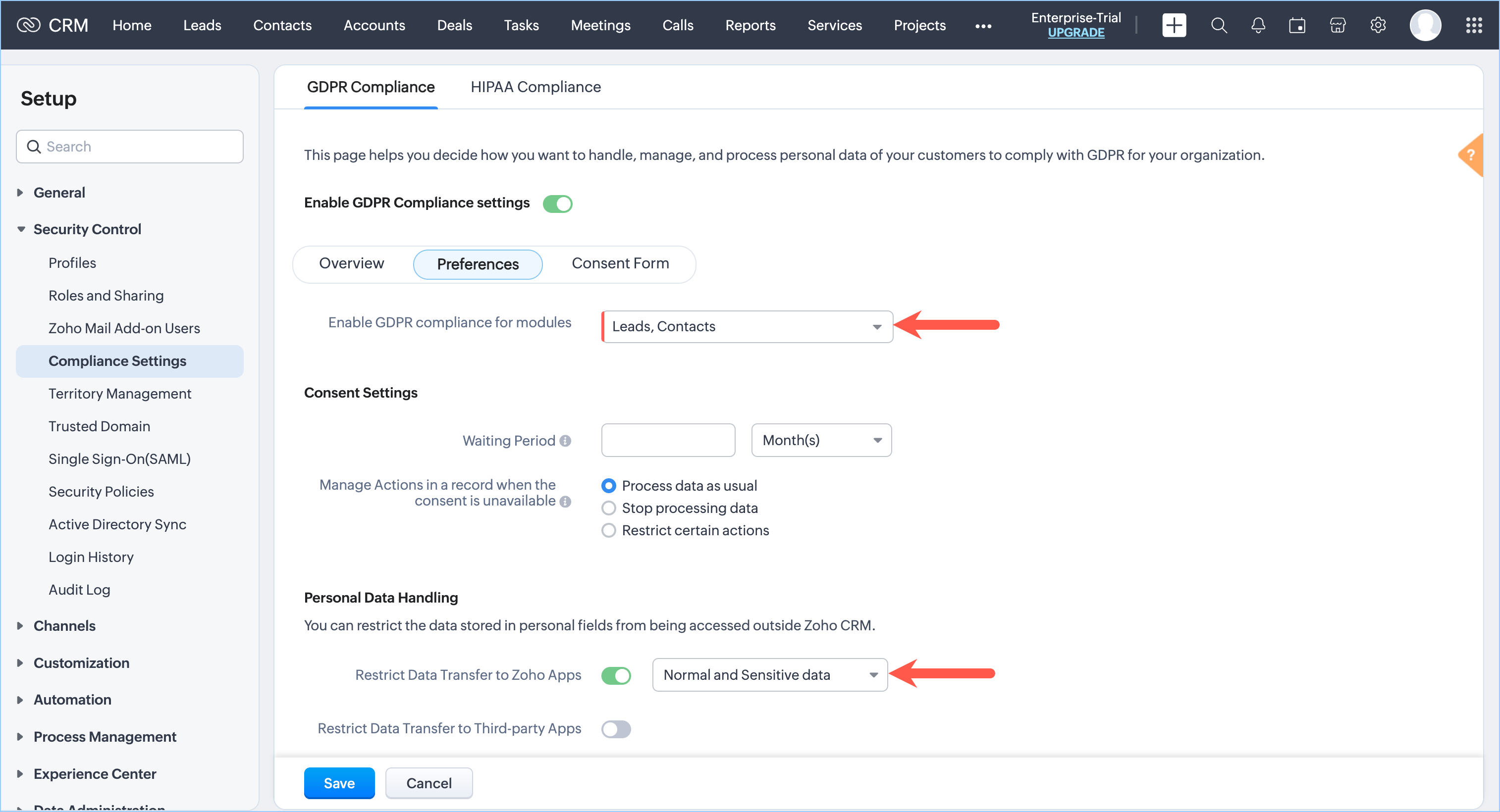The height and width of the screenshot is (812, 1500).
Task: Switch to Consent Form tab
Action: [x=620, y=263]
